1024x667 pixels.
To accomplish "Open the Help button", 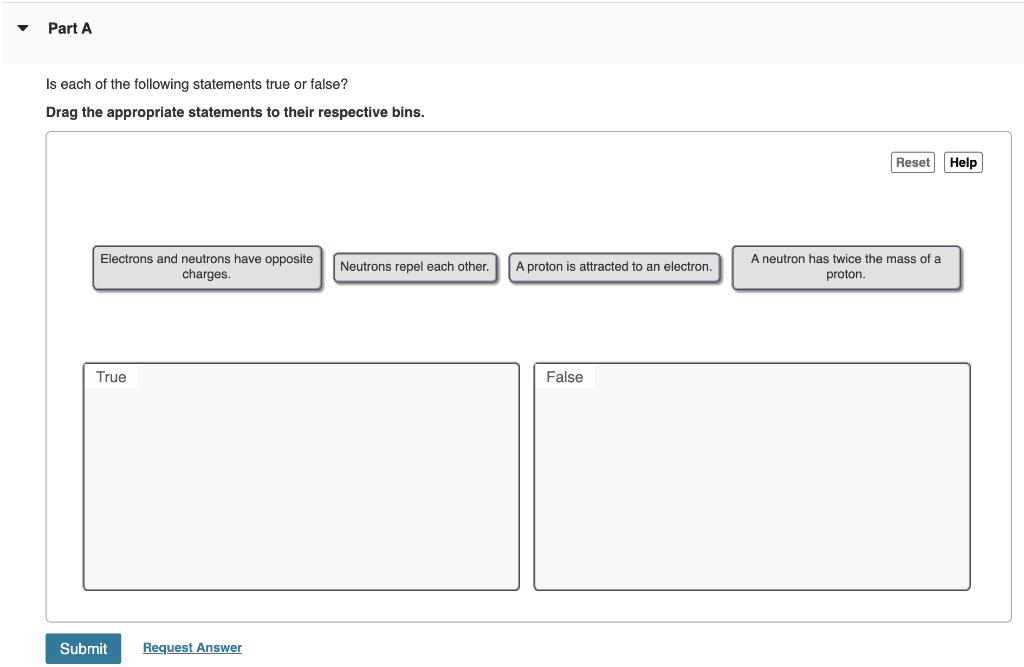I will coord(963,162).
